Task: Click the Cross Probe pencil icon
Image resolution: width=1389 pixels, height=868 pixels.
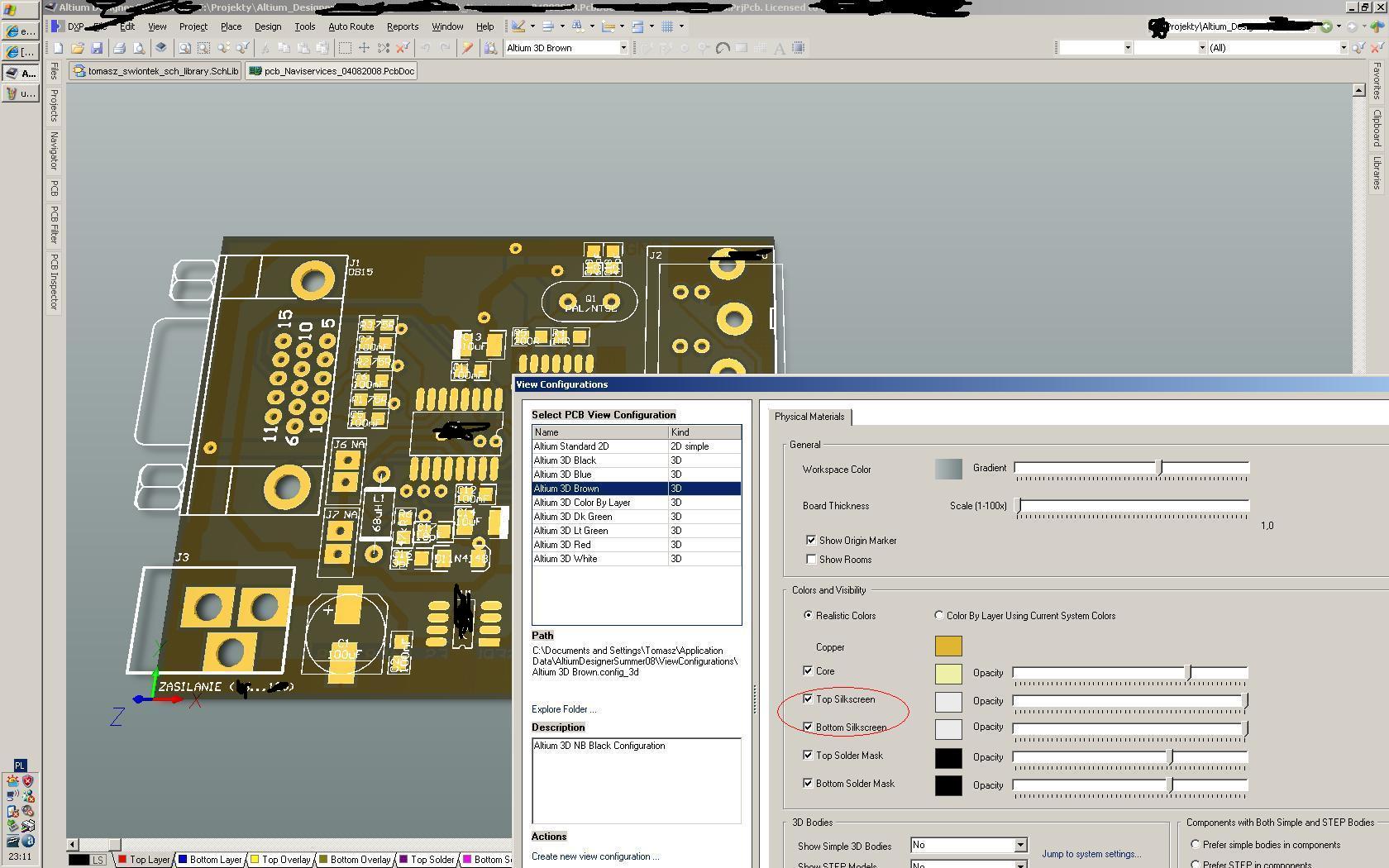Action: (467, 48)
